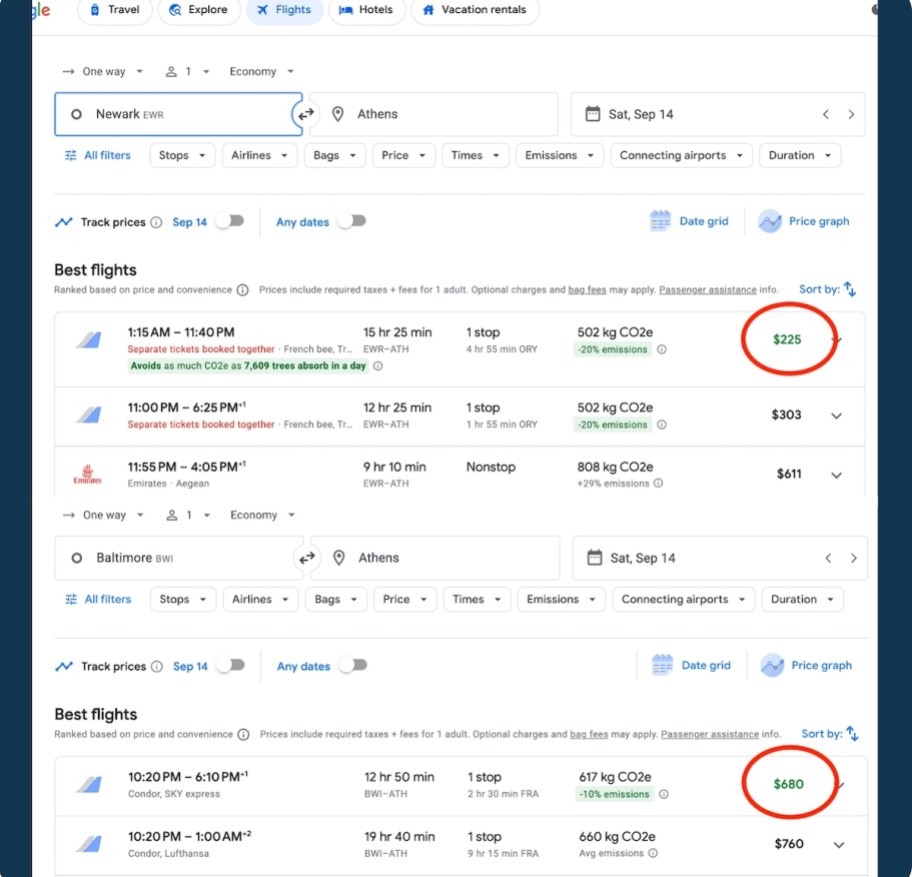Expand the $611 Emirates flight details

836,475
